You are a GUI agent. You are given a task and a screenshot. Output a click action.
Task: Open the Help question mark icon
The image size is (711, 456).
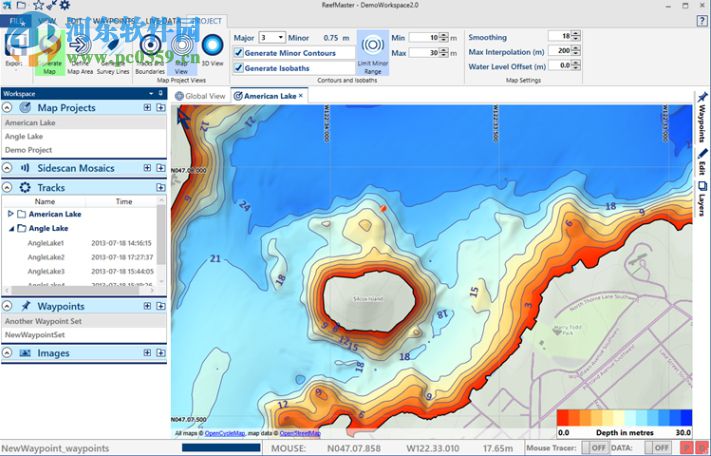click(x=701, y=20)
